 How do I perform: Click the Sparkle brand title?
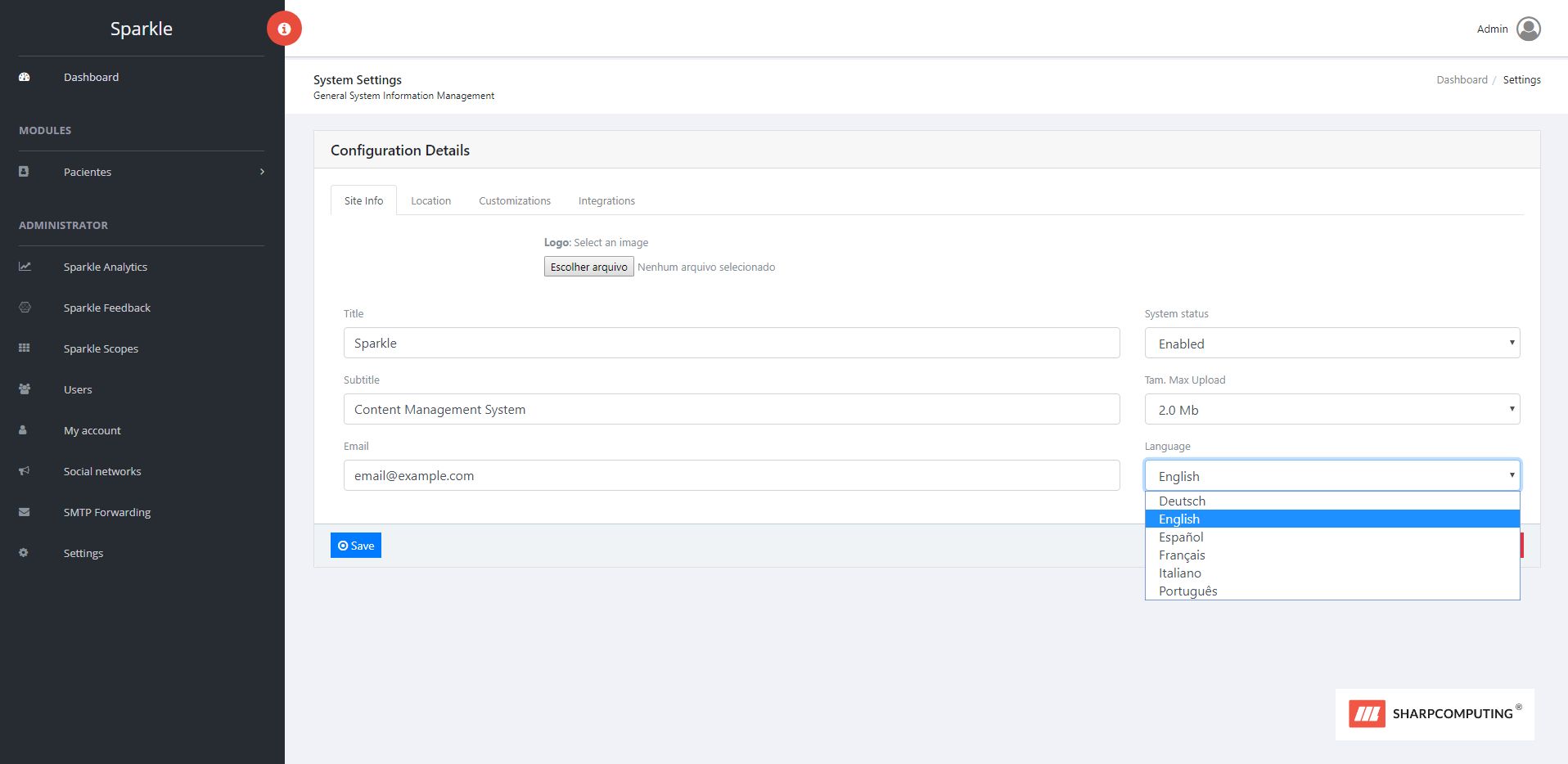click(x=142, y=29)
